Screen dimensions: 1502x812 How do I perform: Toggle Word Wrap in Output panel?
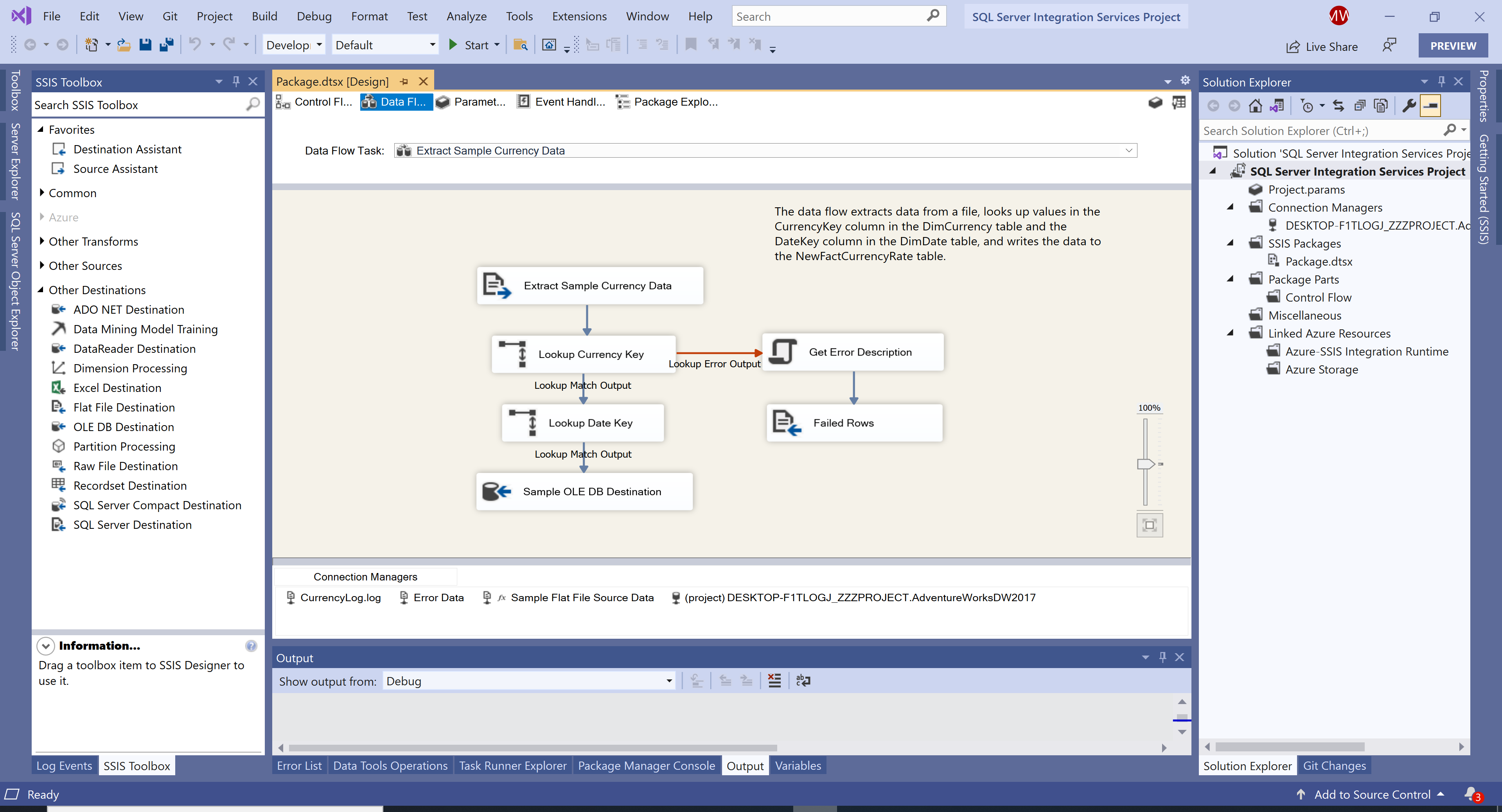(803, 680)
